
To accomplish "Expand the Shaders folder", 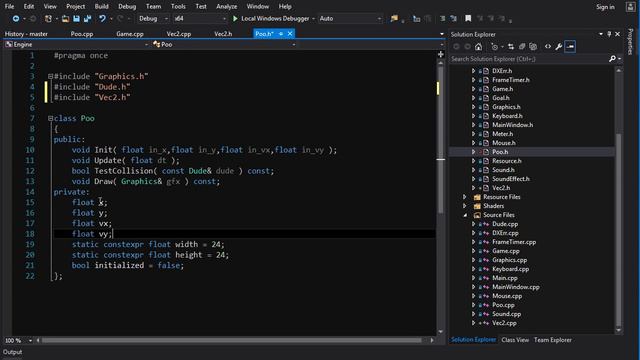I will tap(465, 206).
